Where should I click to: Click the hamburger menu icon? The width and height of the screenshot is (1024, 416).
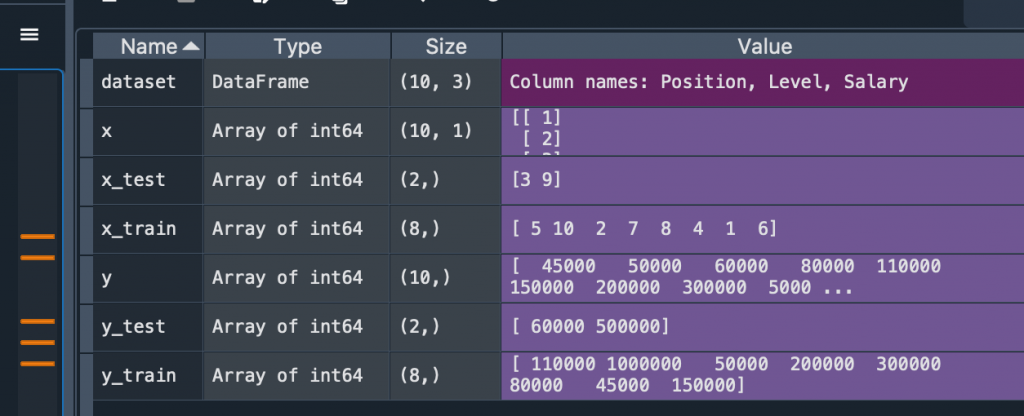(x=29, y=35)
